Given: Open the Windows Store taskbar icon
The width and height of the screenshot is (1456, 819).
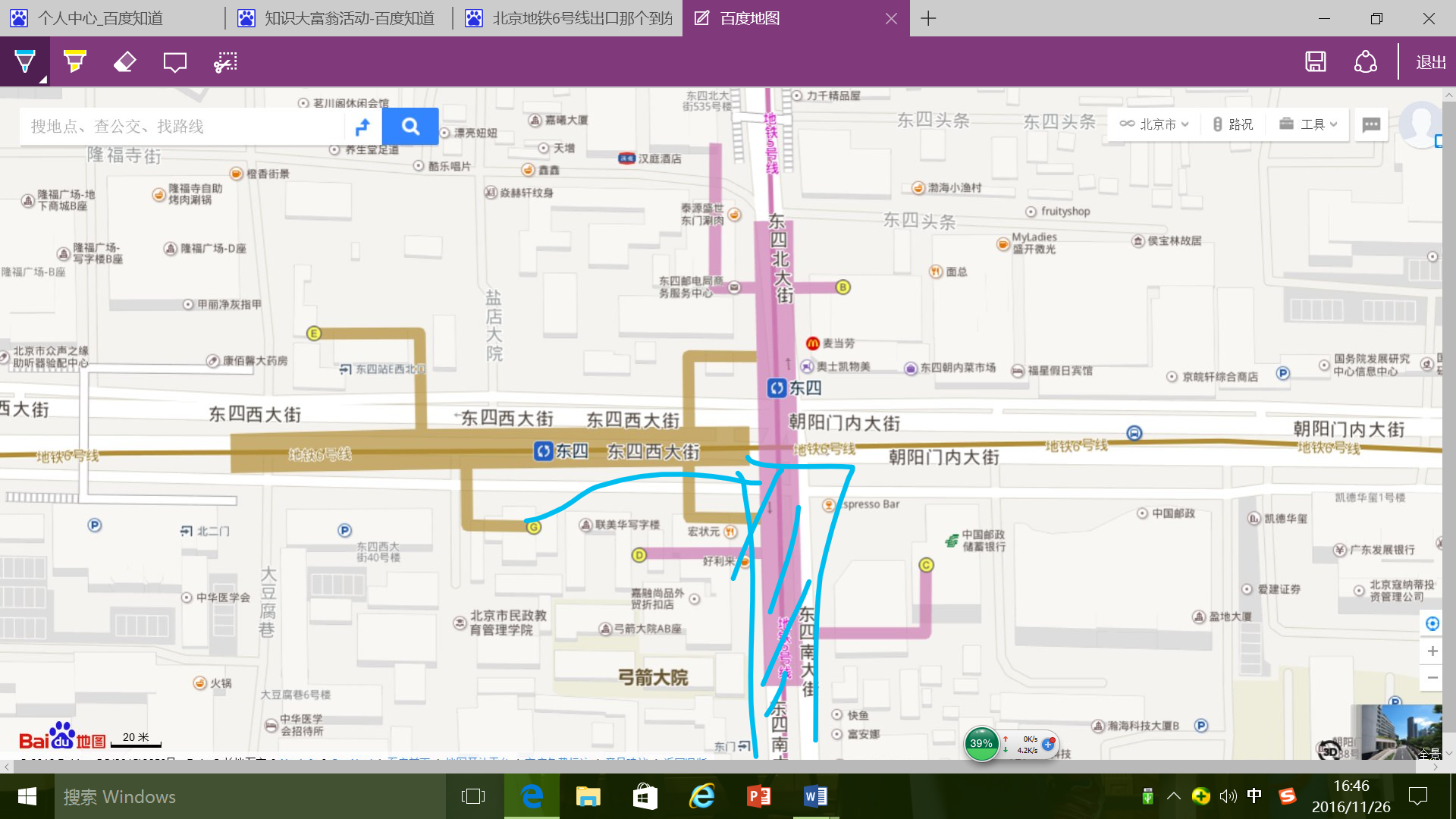Looking at the screenshot, I should 645,796.
